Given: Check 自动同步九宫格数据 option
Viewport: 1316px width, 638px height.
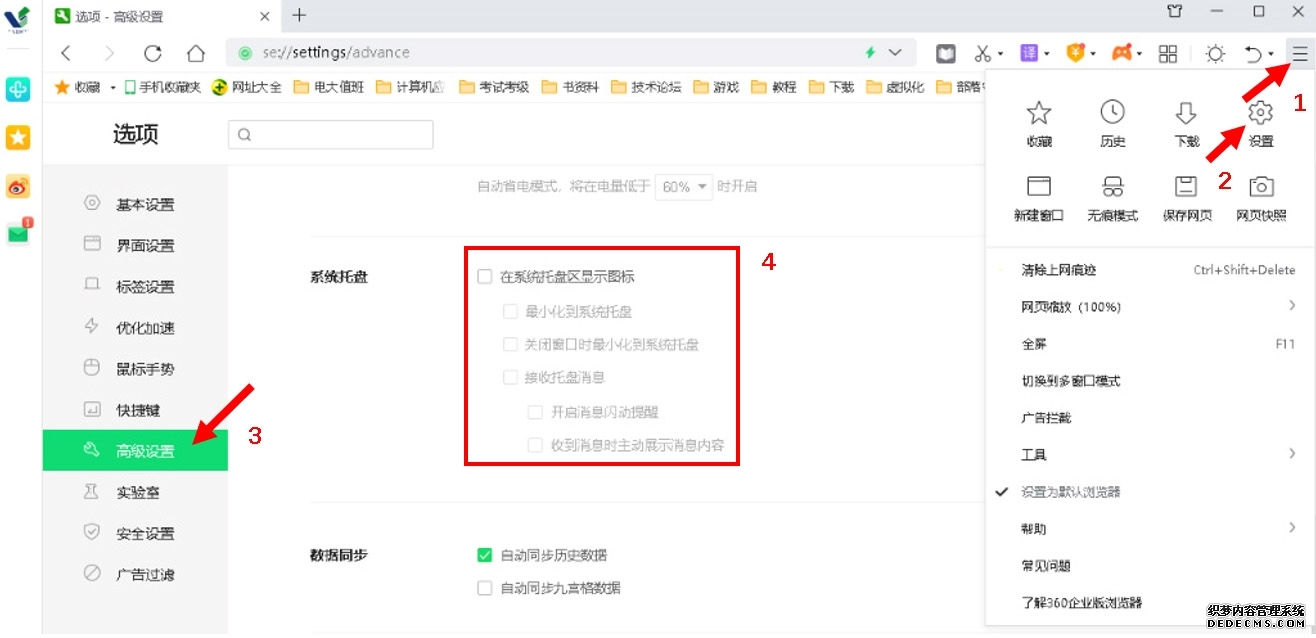Looking at the screenshot, I should click(485, 588).
